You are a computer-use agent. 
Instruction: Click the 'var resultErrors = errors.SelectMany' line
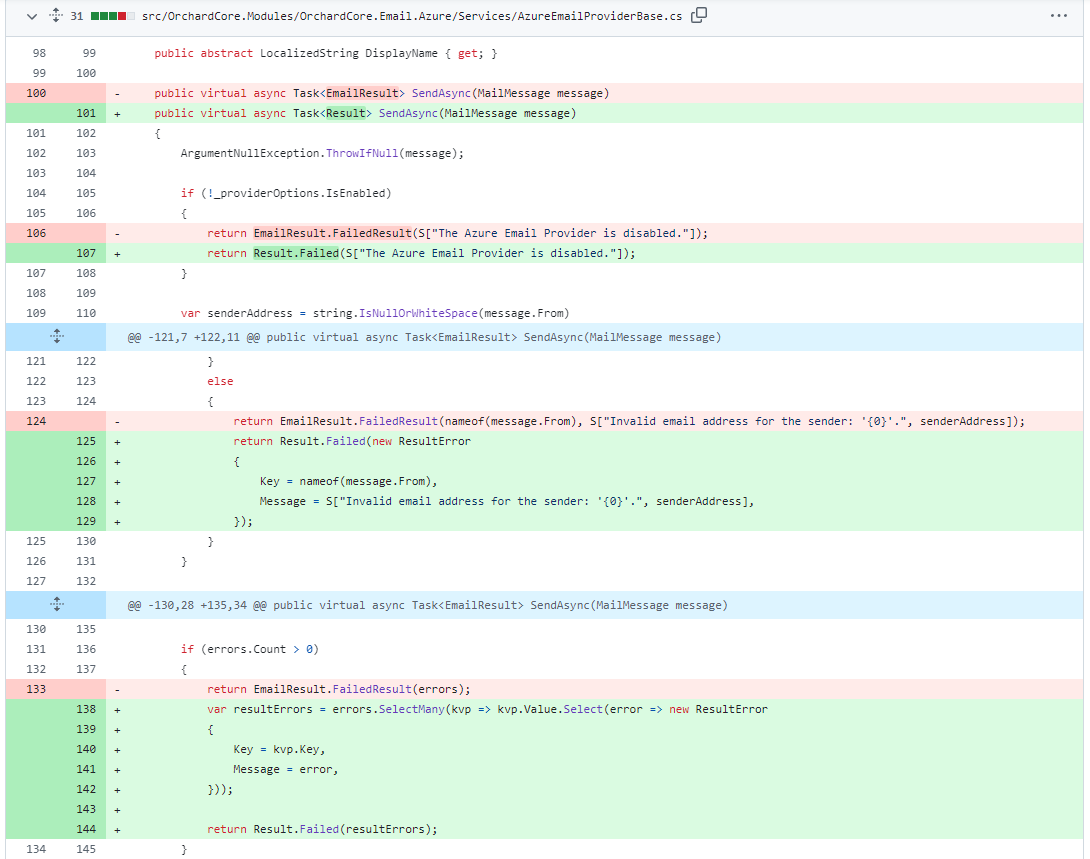[x=487, y=710]
